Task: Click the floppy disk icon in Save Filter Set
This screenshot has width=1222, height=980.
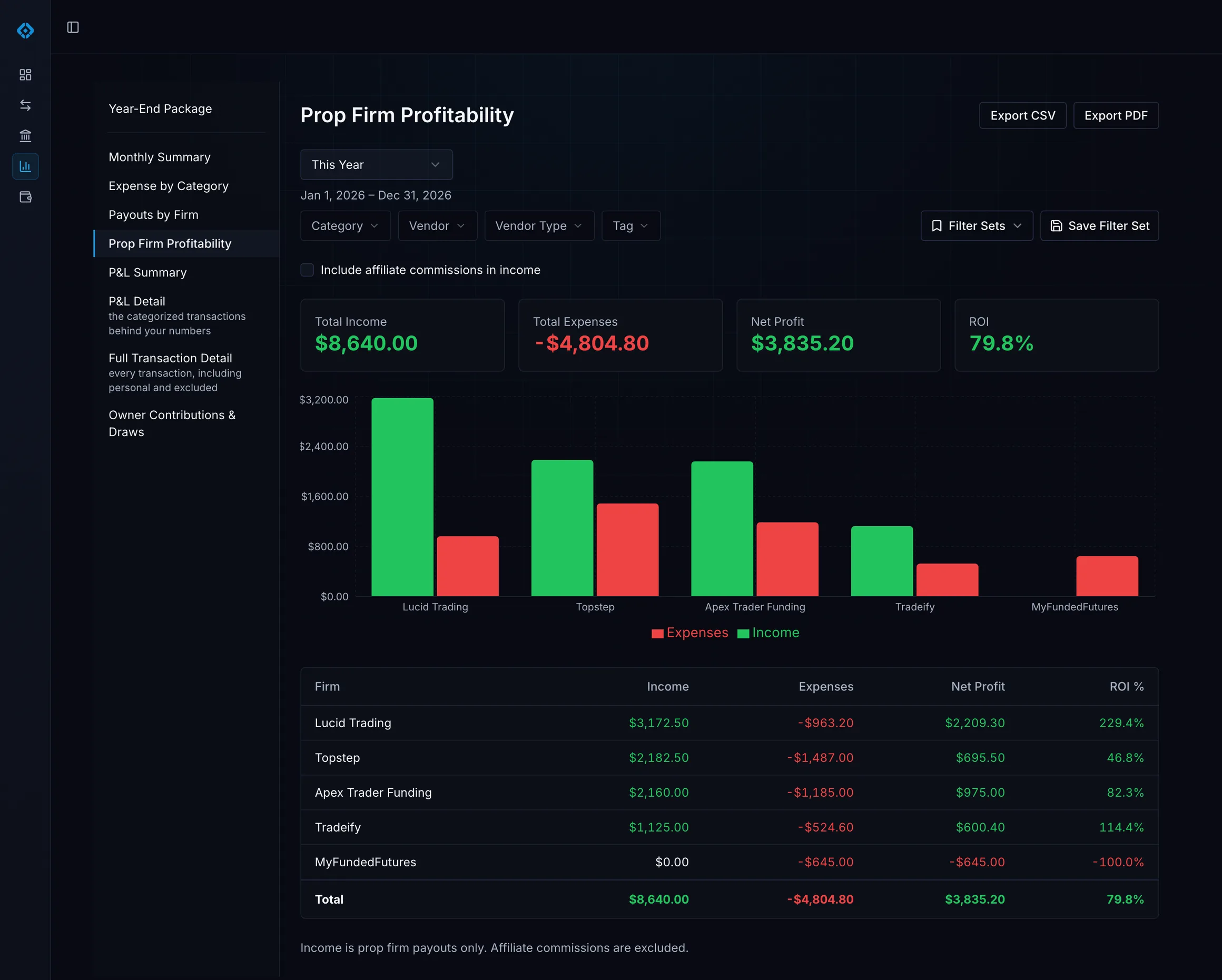Action: pyautogui.click(x=1057, y=225)
